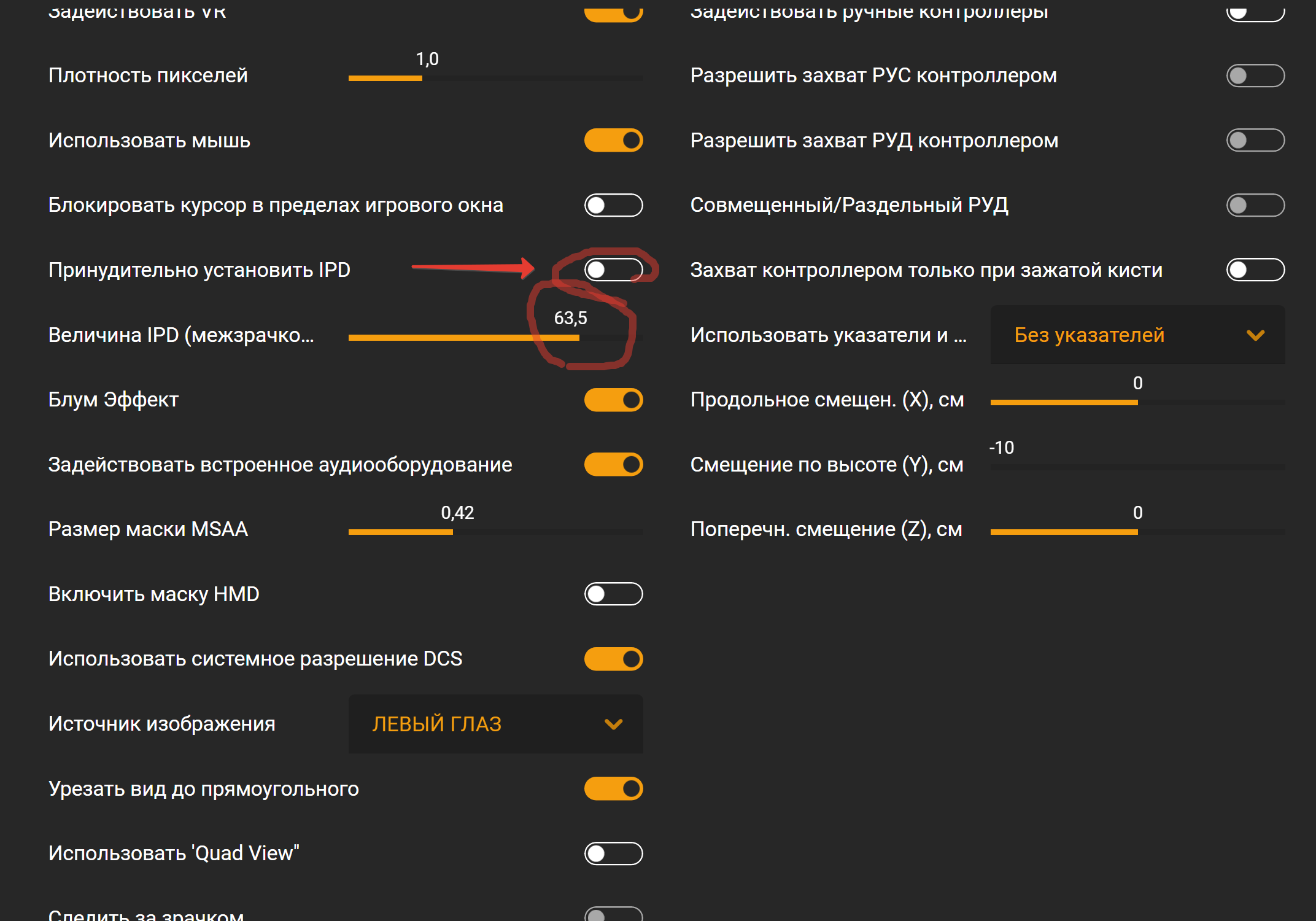The width and height of the screenshot is (1316, 921).
Task: Toggle 'Урезать вид до прямоугольного' switch
Action: tap(613, 788)
